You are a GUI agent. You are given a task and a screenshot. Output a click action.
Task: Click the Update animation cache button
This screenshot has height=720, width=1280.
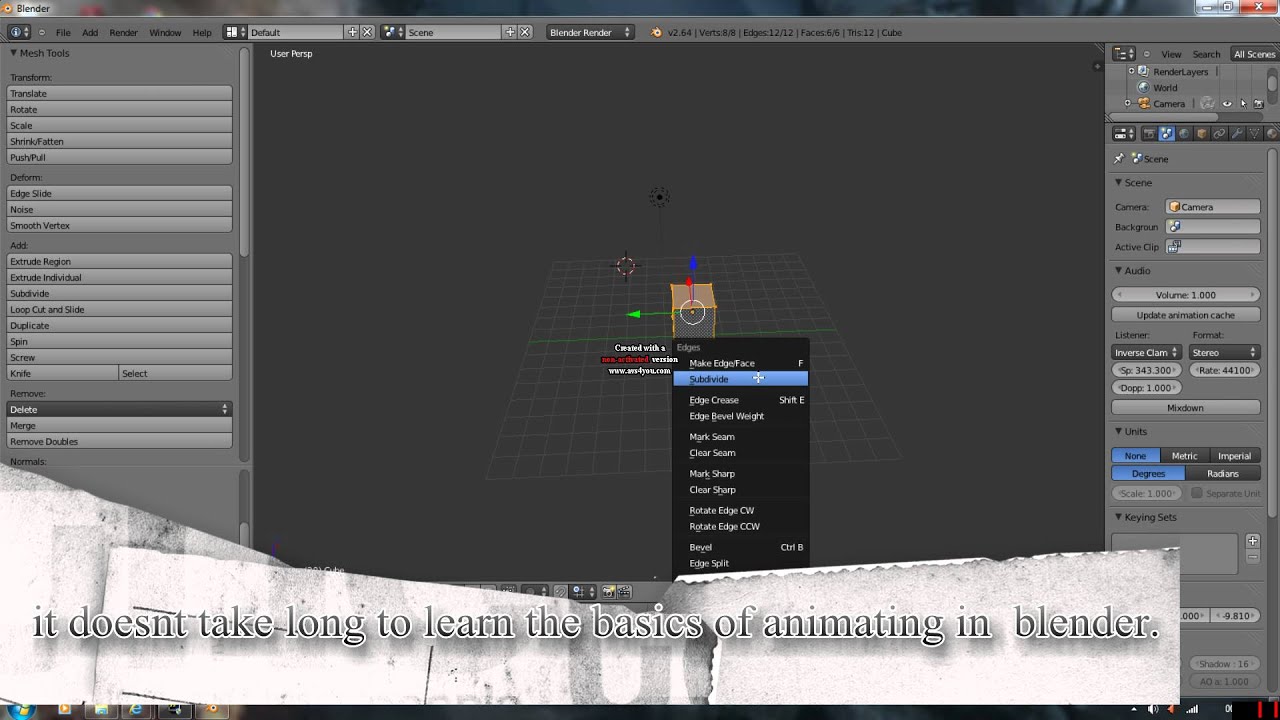pyautogui.click(x=1186, y=315)
